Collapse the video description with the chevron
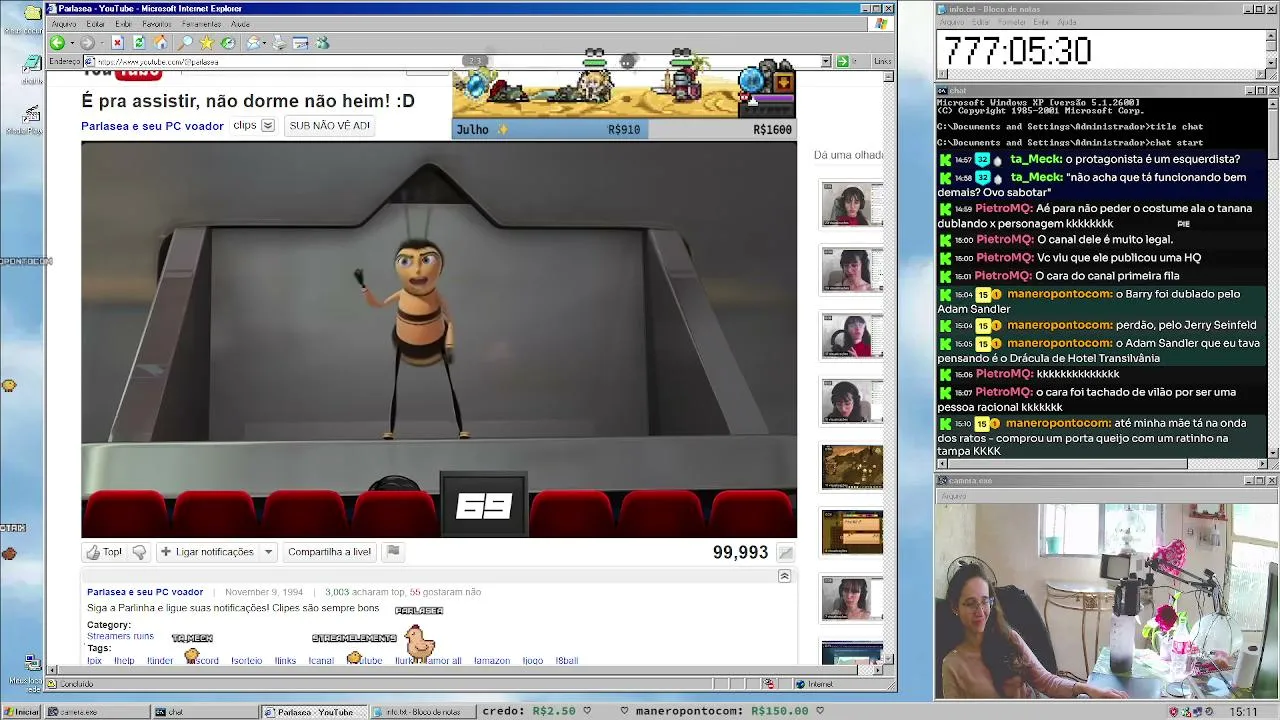1280x720 pixels. (x=784, y=576)
